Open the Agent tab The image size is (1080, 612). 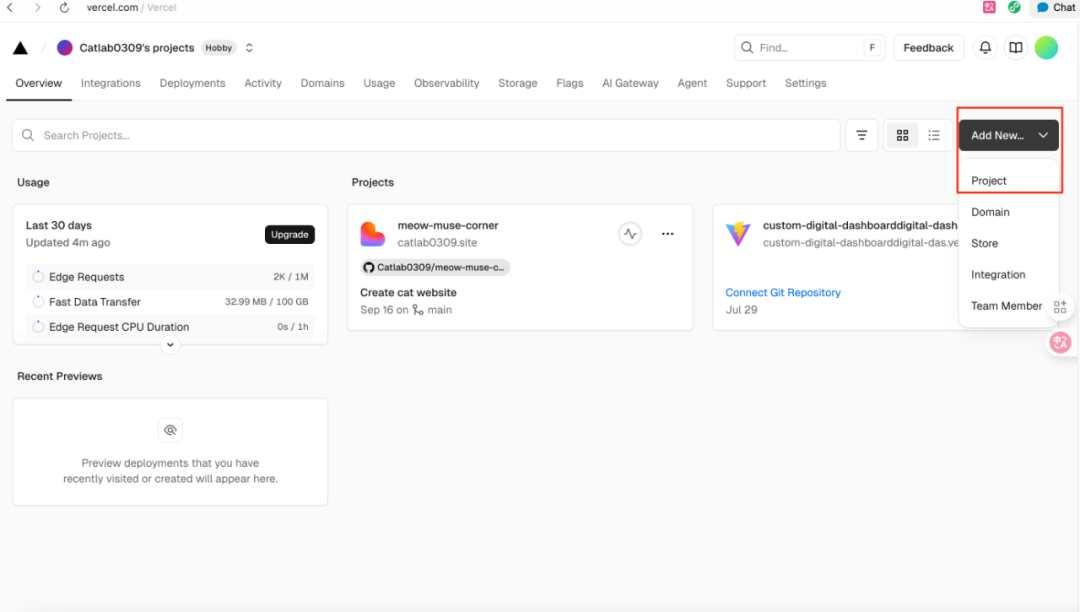(692, 83)
